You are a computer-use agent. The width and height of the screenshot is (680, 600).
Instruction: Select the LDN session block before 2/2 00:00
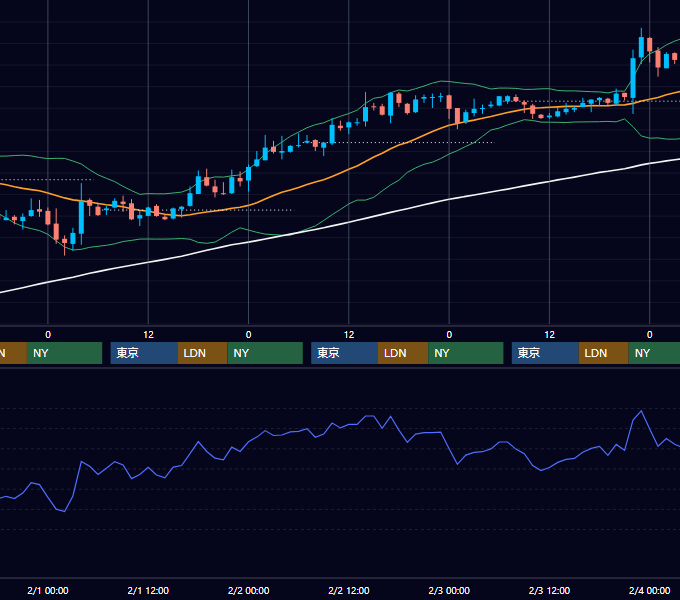(x=203, y=353)
